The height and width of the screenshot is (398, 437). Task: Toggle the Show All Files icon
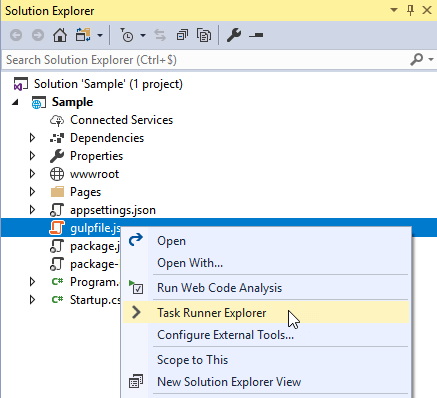click(x=204, y=35)
